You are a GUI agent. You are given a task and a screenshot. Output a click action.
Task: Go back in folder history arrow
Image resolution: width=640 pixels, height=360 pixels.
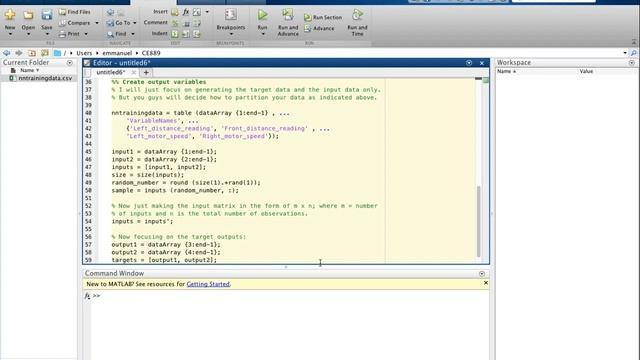7,53
